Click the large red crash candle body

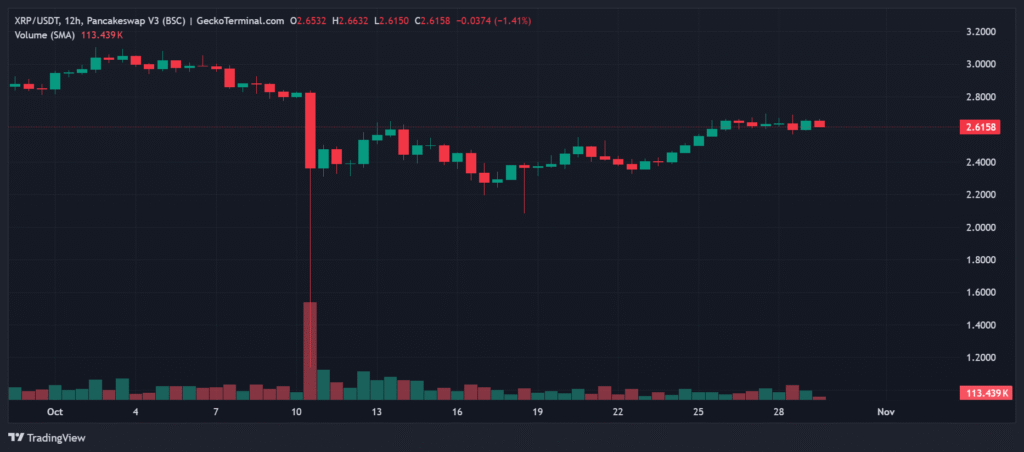310,130
